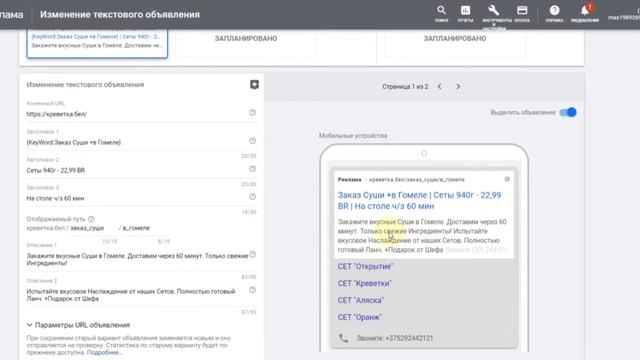Image resolution: width=640 pixels, height=360 pixels.
Task: Click the feedback icon in ad edit panel
Action: (254, 84)
